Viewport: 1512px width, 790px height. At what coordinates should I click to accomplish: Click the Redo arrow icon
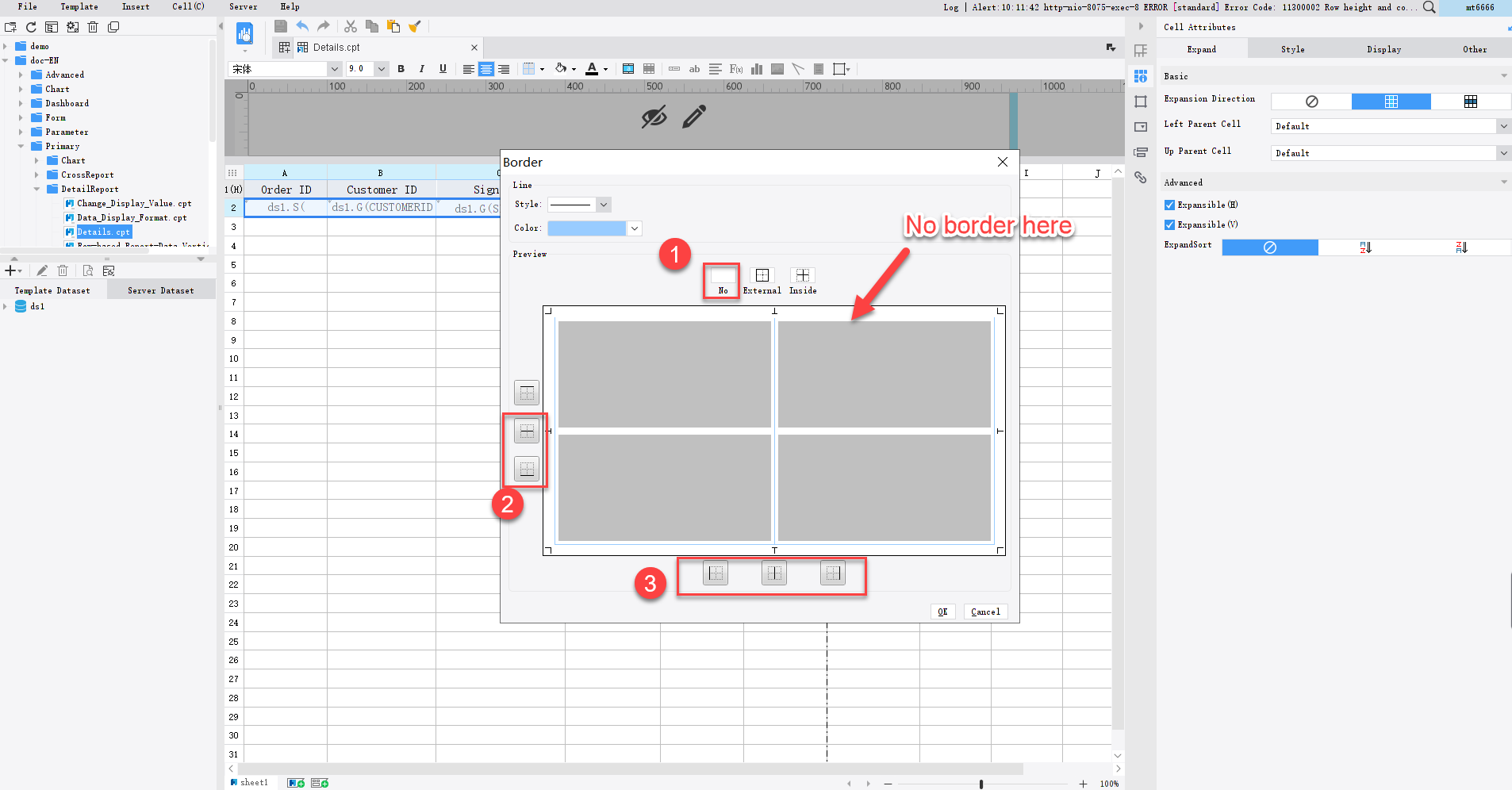click(323, 26)
